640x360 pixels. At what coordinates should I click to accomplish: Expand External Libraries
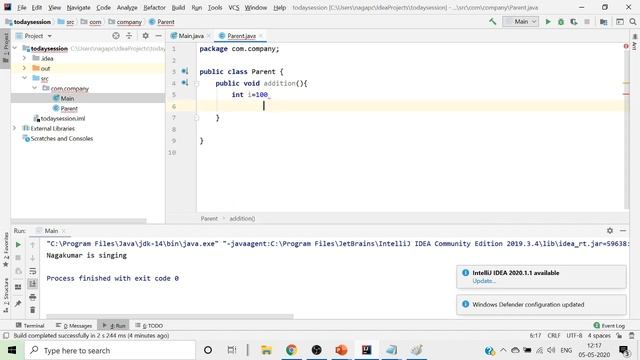point(15,128)
